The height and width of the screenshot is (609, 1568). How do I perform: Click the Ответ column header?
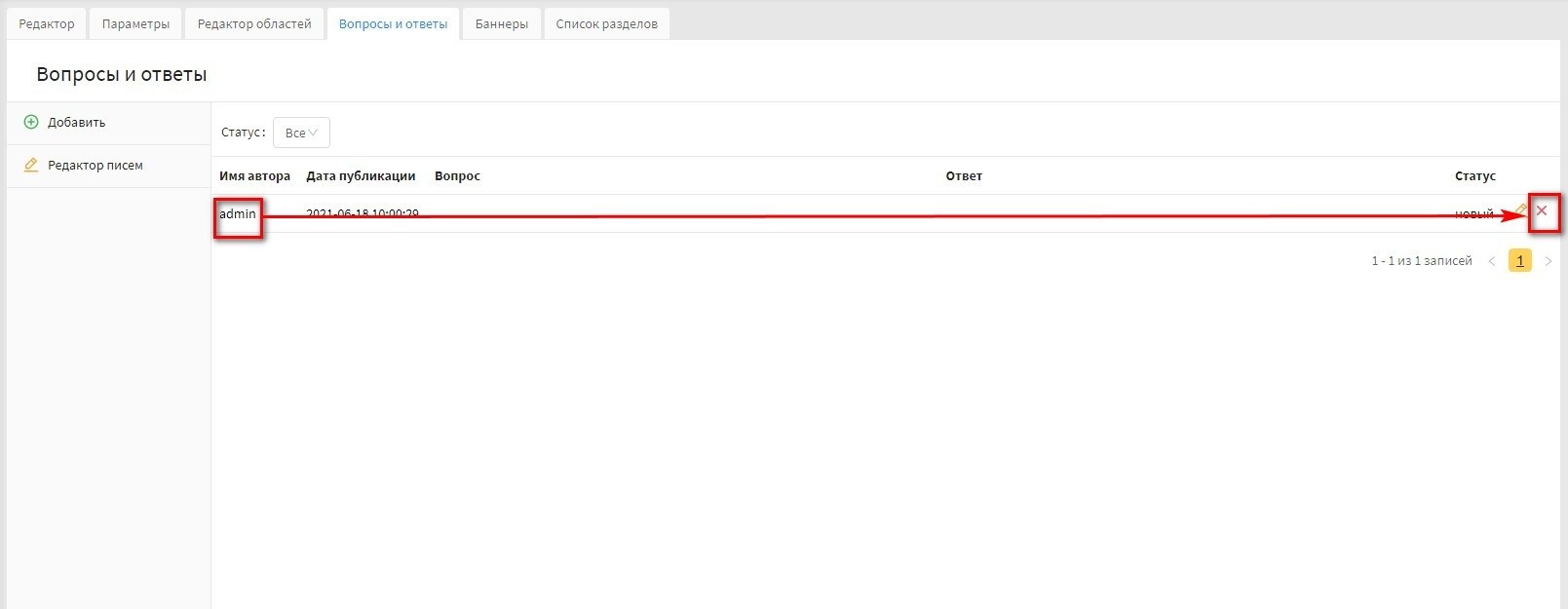tap(964, 176)
